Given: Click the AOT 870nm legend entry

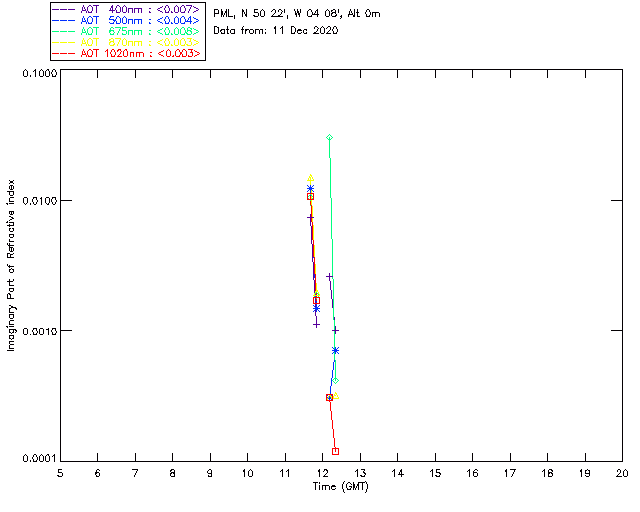Looking at the screenshot, I should 128,42.
